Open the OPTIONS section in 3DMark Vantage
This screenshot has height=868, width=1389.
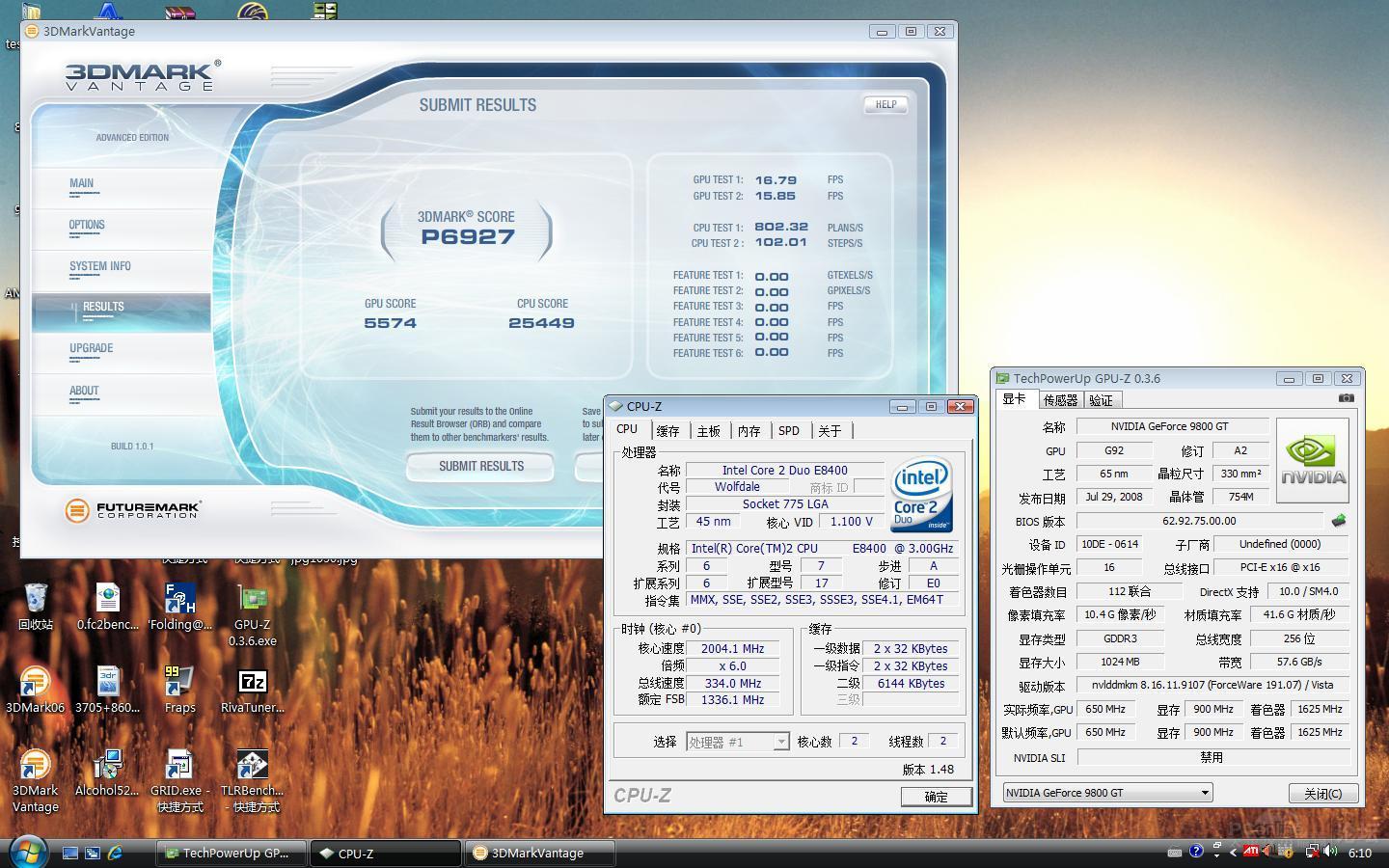(87, 225)
